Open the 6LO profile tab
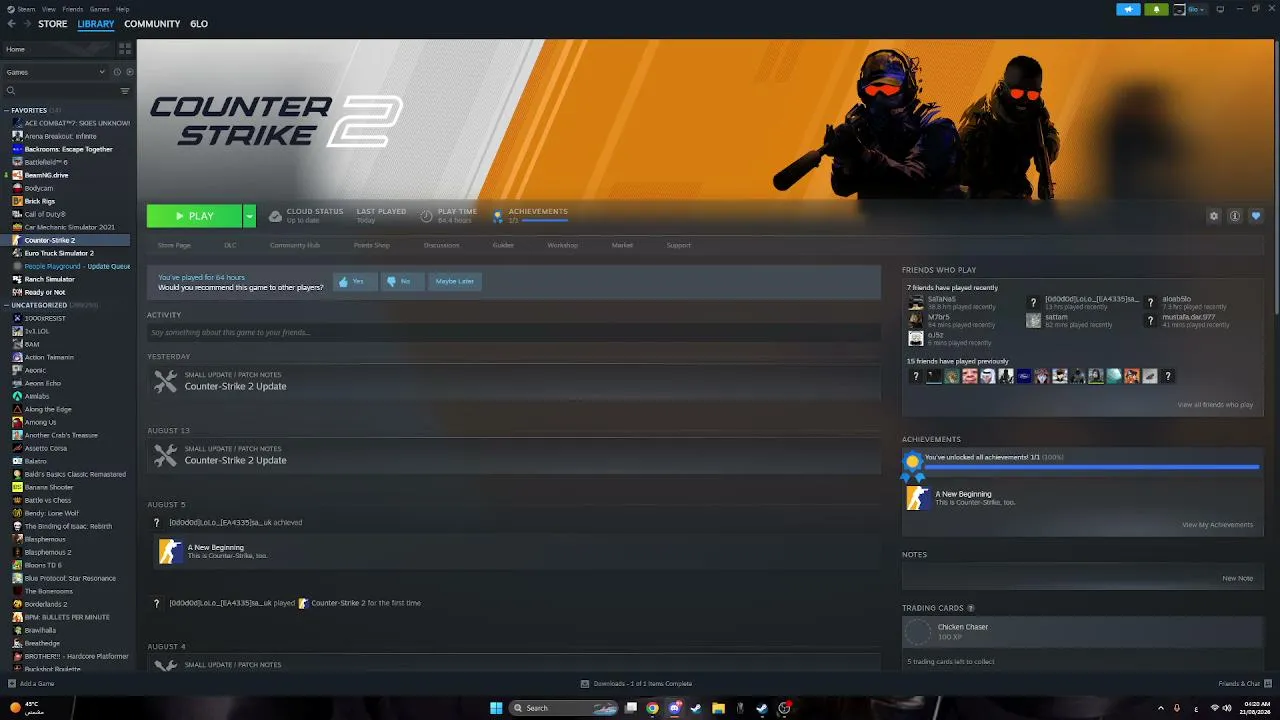Image resolution: width=1280 pixels, height=720 pixels. 199,24
